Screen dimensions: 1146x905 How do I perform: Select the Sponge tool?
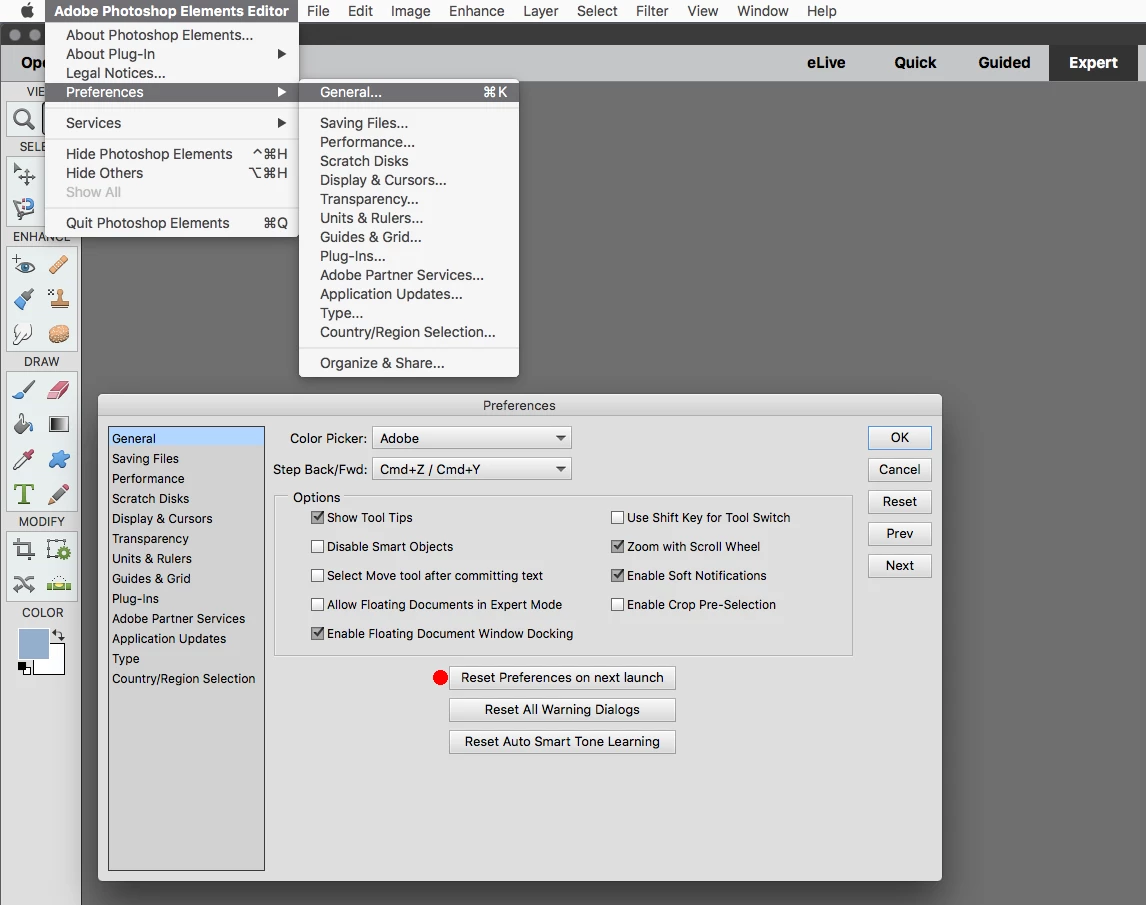[58, 334]
